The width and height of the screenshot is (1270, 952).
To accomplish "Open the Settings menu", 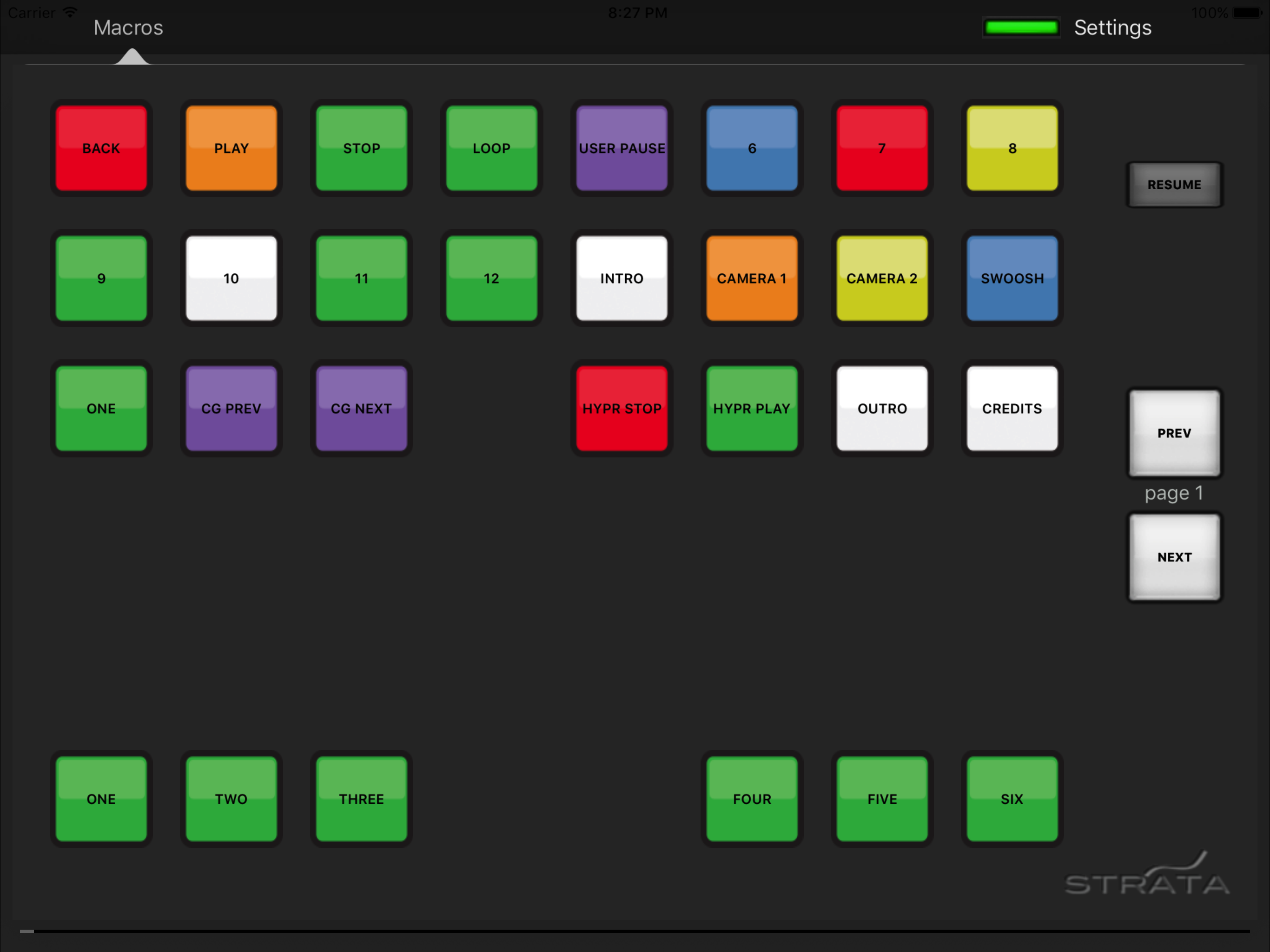I will pyautogui.click(x=1113, y=27).
